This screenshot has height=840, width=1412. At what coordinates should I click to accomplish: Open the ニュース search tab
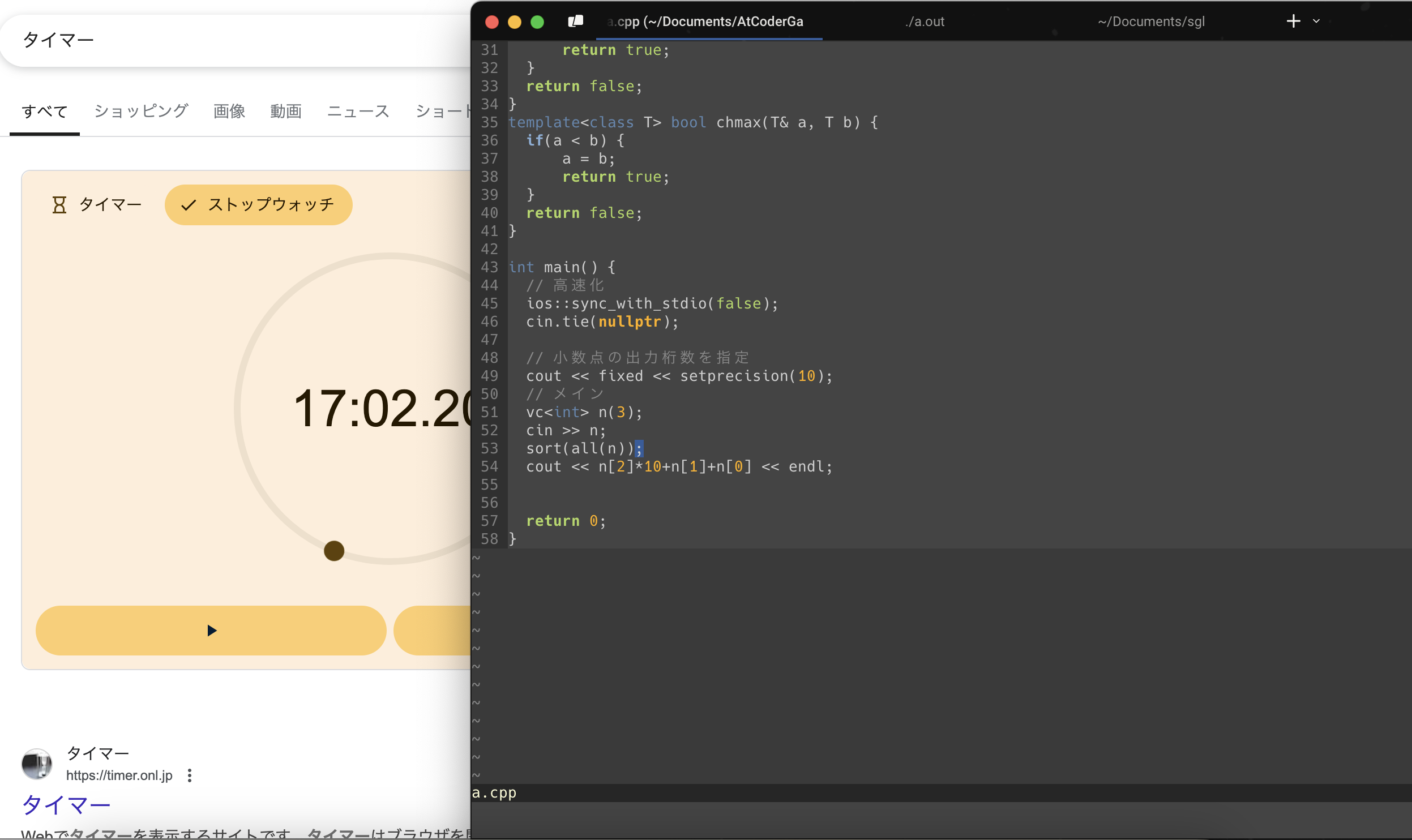tap(358, 111)
